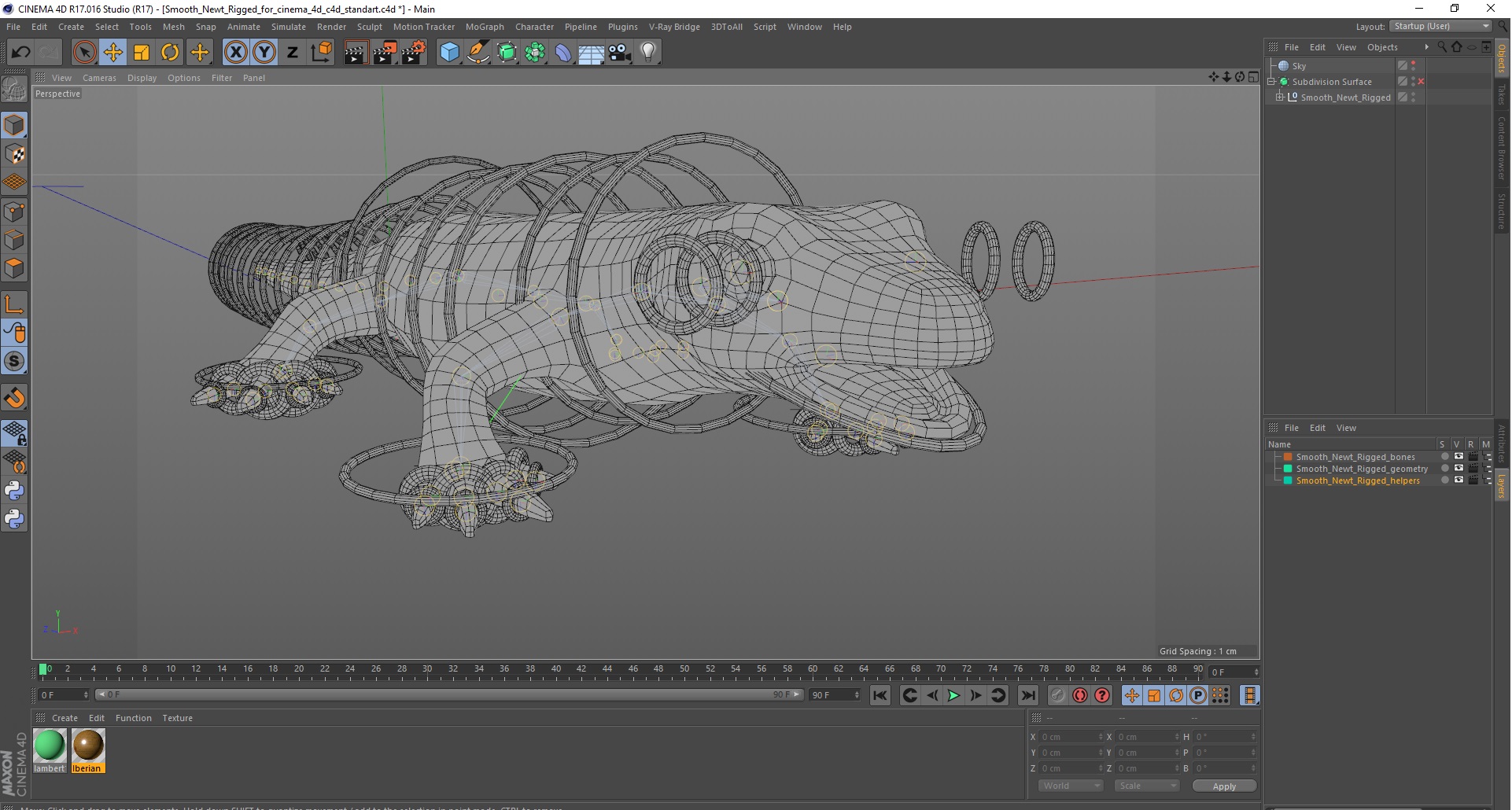The width and height of the screenshot is (1512, 810).
Task: Open Layout Startup dropdown
Action: pos(1440,27)
